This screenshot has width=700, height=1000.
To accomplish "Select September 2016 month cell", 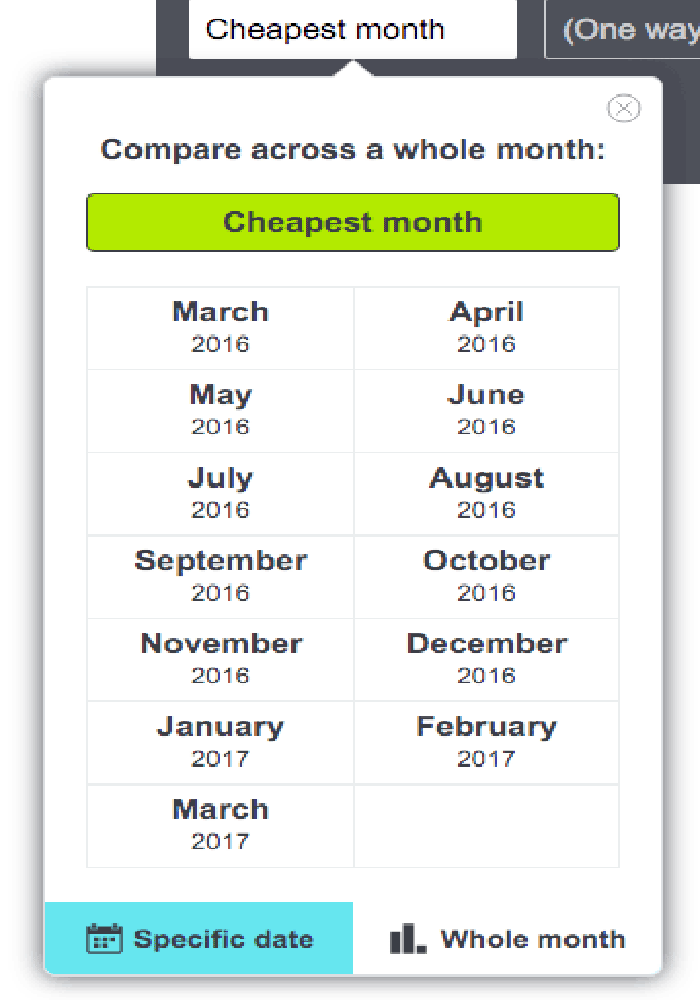I will point(221,577).
